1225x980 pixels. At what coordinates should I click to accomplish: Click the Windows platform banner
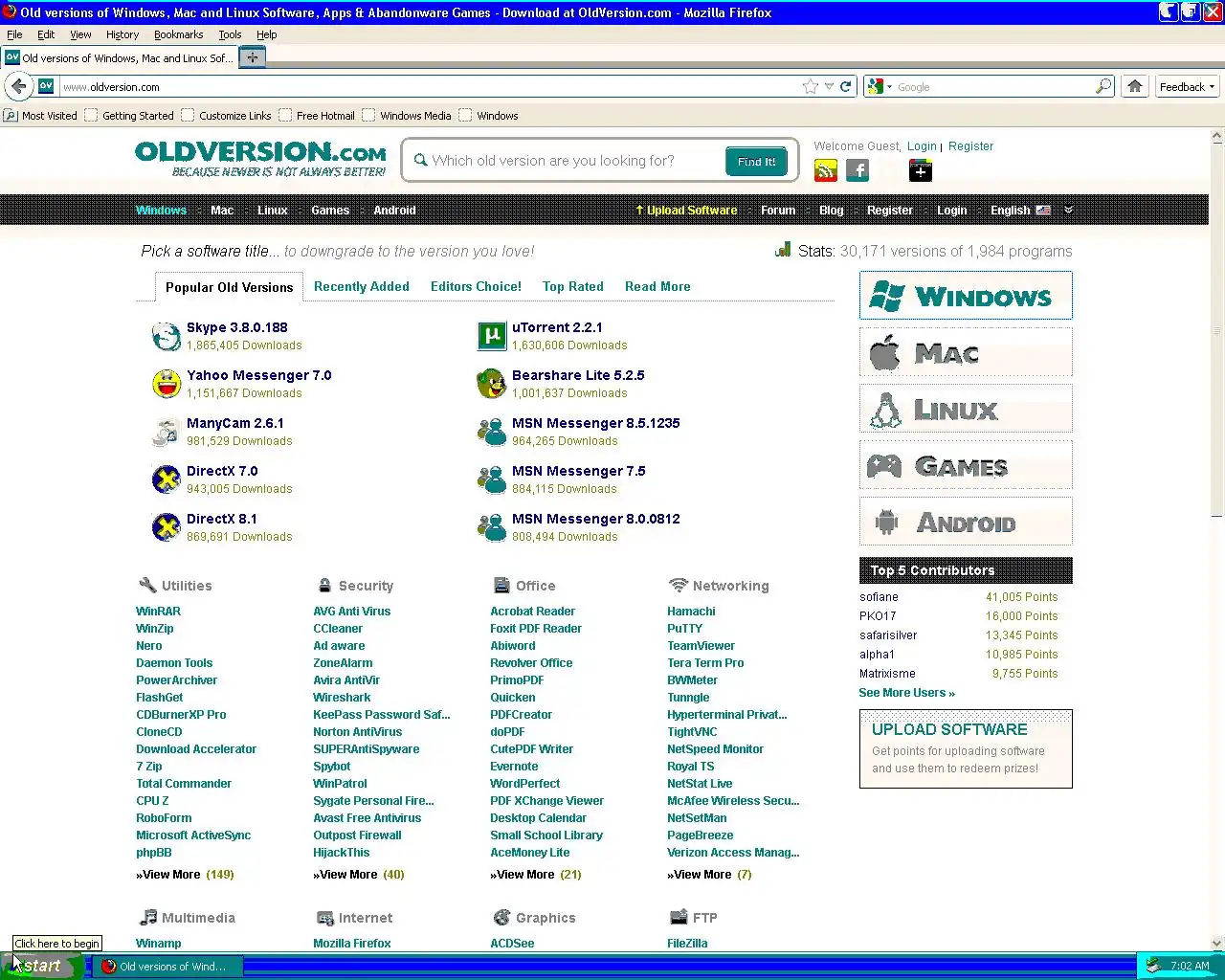click(x=966, y=296)
